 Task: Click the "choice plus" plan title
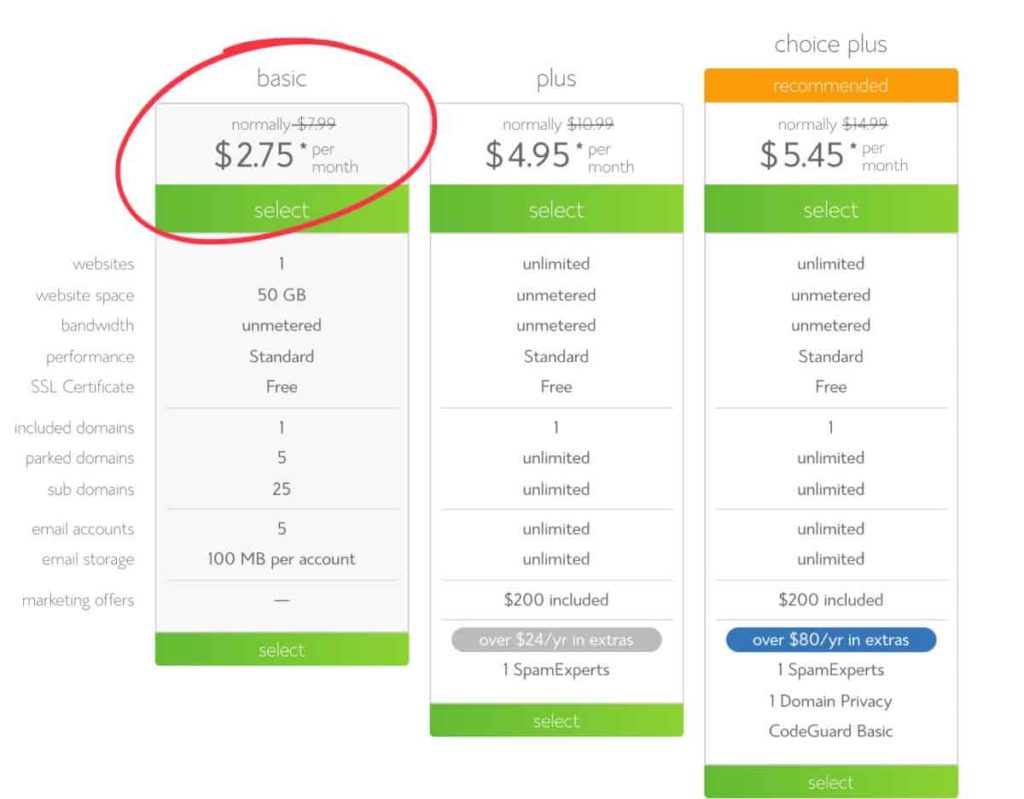[x=830, y=45]
